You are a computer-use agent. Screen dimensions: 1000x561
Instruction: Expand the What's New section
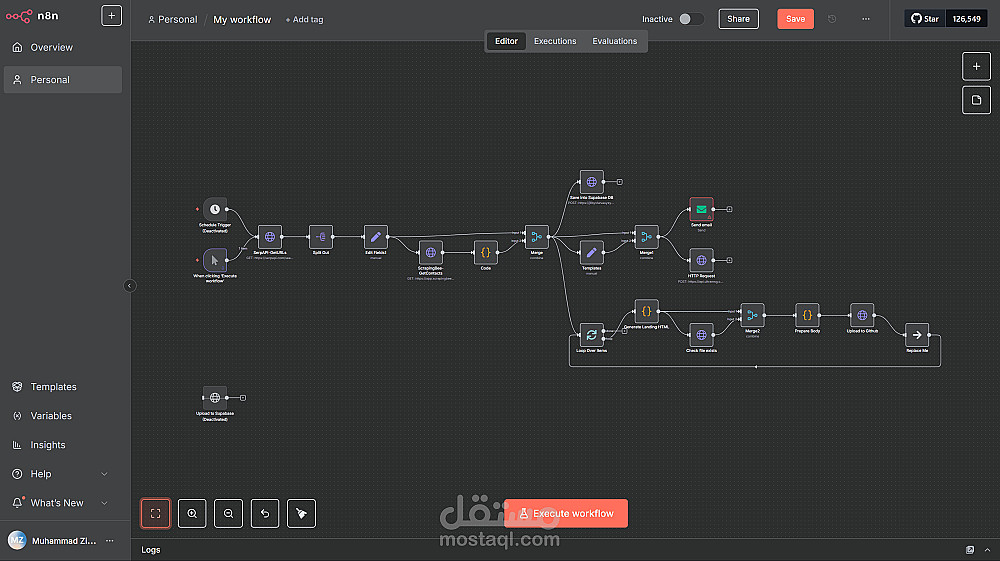(x=105, y=503)
